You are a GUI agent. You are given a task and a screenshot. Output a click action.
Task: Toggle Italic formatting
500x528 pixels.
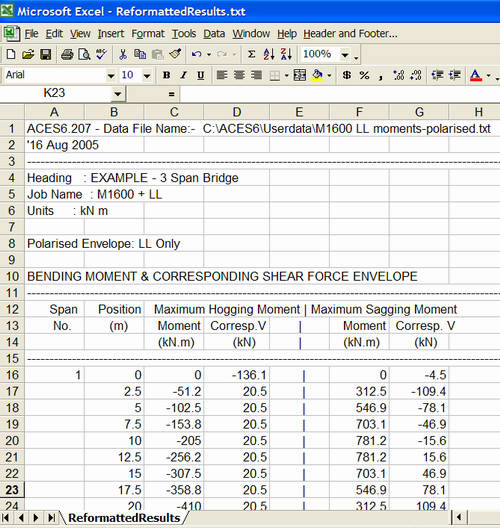[184, 75]
